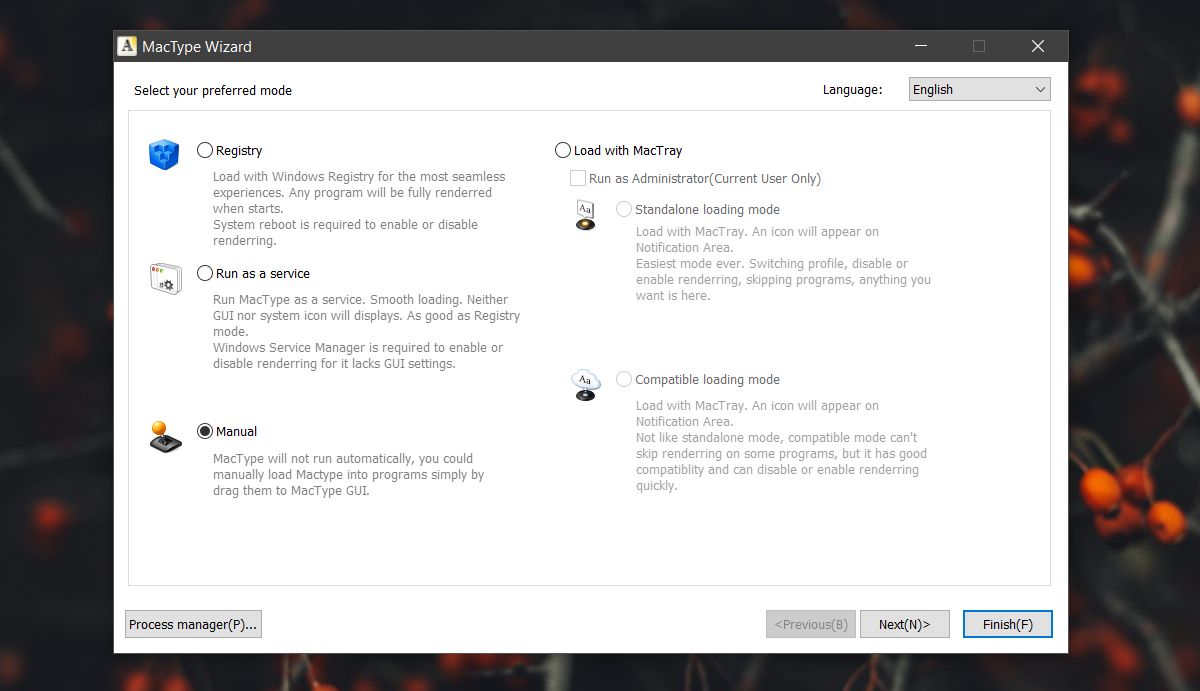Click the Compatible mode description text
1200x691 pixels.
(x=781, y=445)
